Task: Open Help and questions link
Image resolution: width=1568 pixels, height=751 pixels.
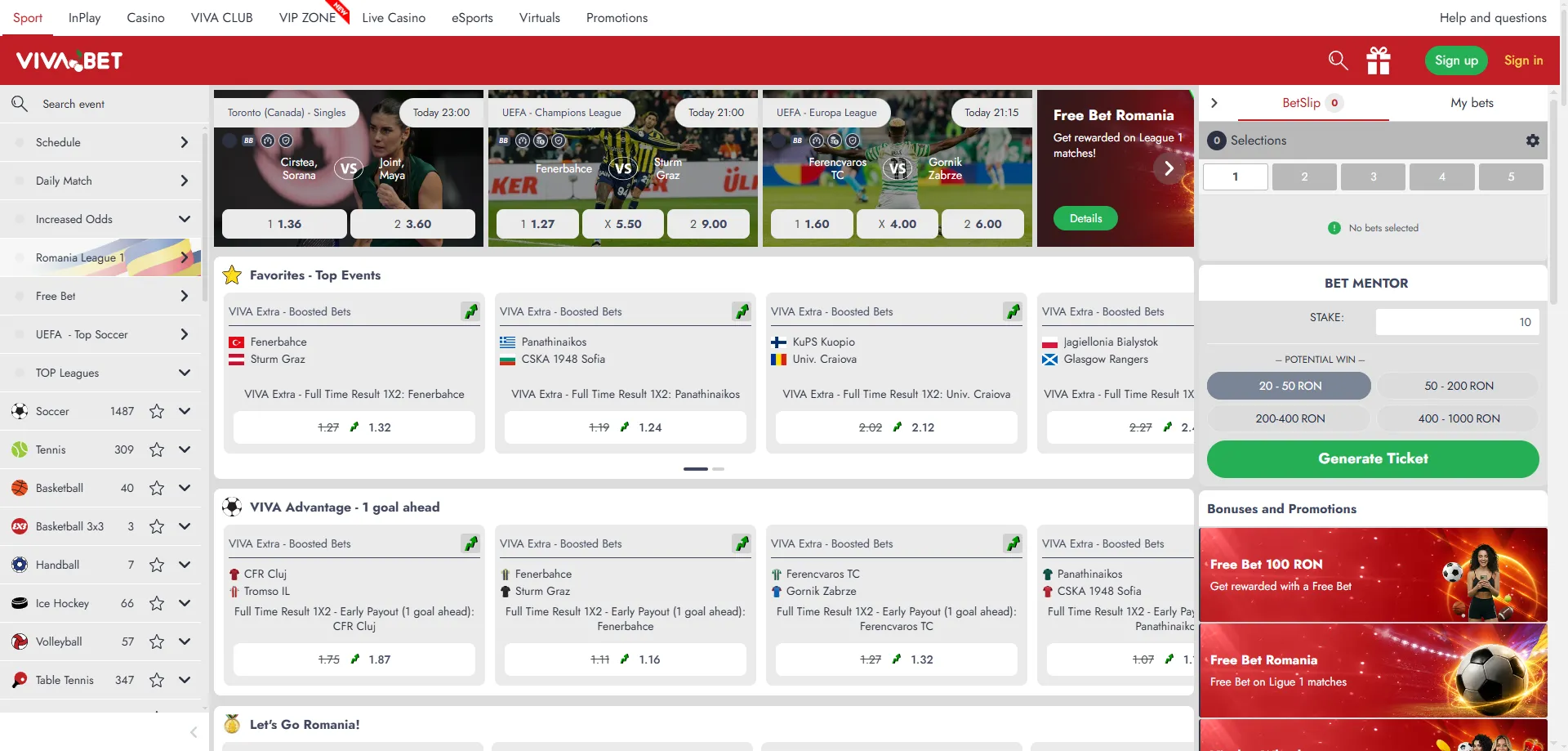Action: click(1492, 17)
